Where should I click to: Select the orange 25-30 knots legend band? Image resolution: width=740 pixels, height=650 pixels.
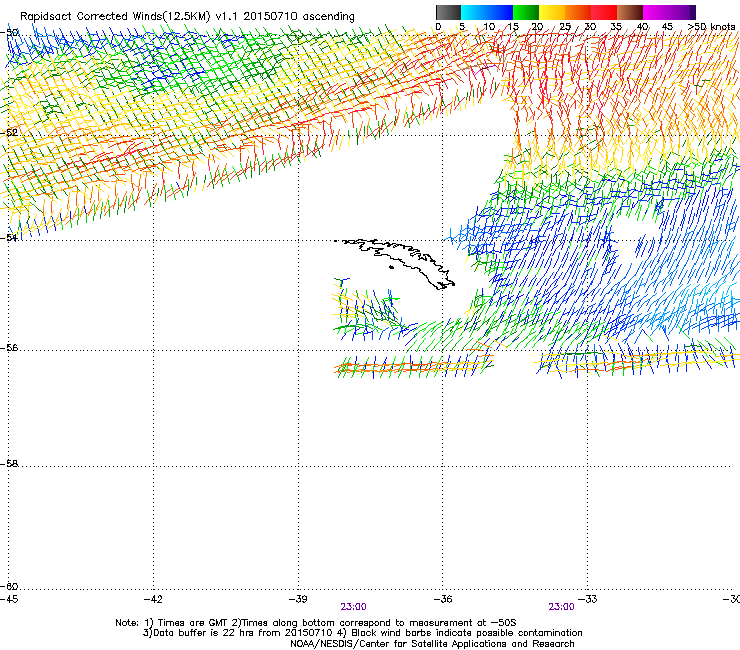click(x=578, y=12)
